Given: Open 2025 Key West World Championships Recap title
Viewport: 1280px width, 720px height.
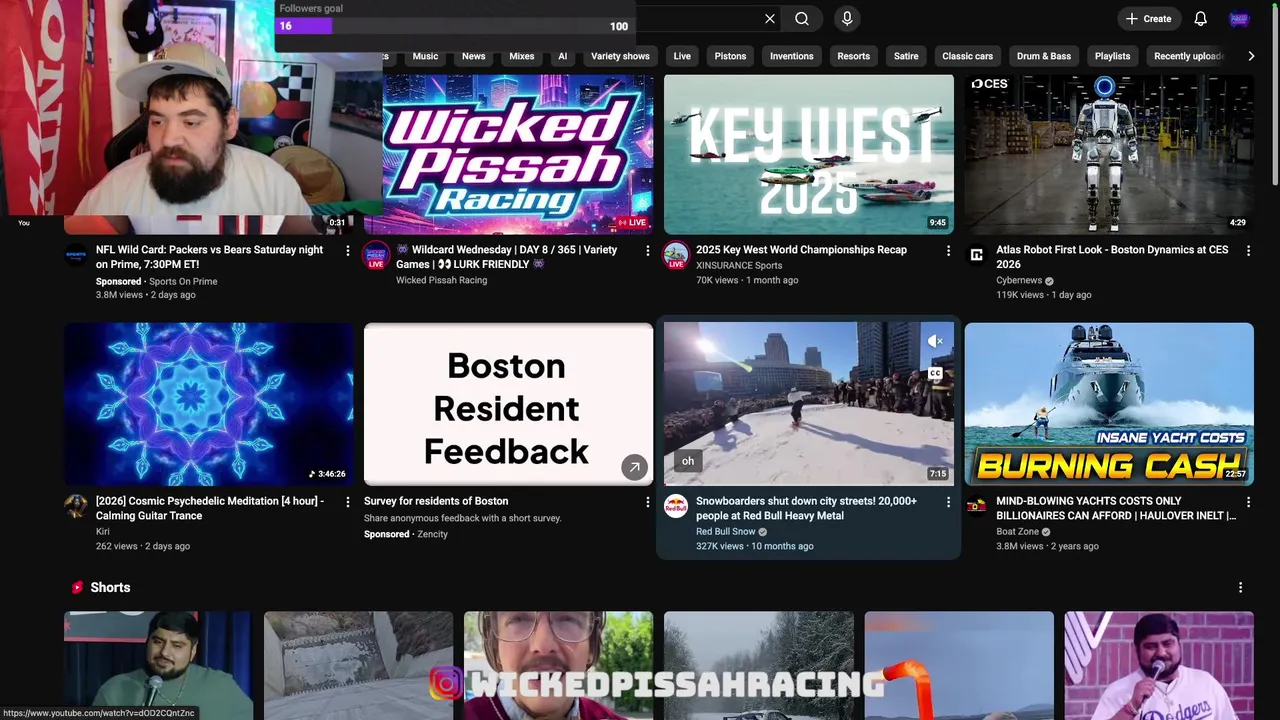Looking at the screenshot, I should click(x=801, y=250).
